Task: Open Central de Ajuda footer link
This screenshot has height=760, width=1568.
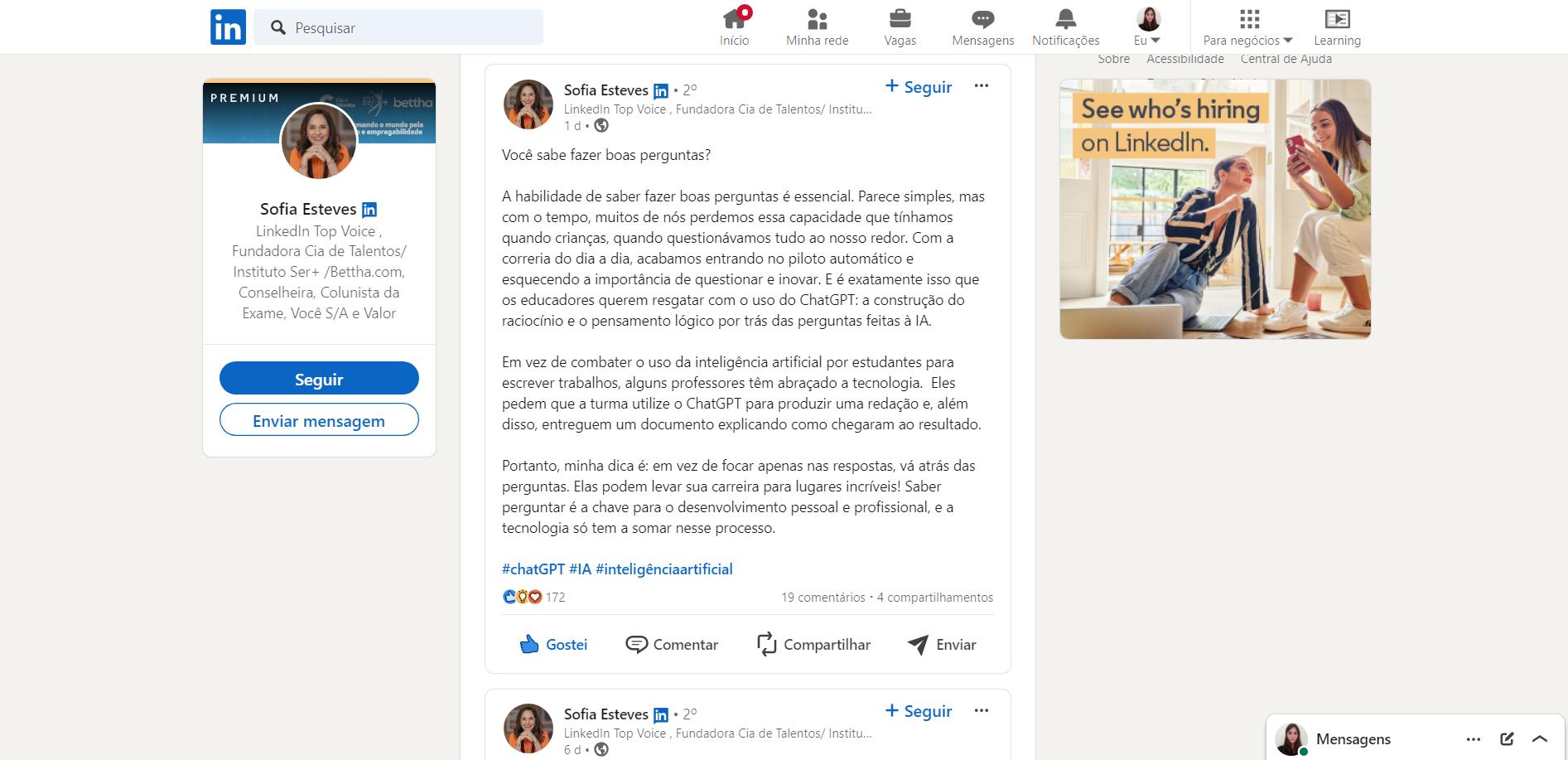Action: (1286, 59)
